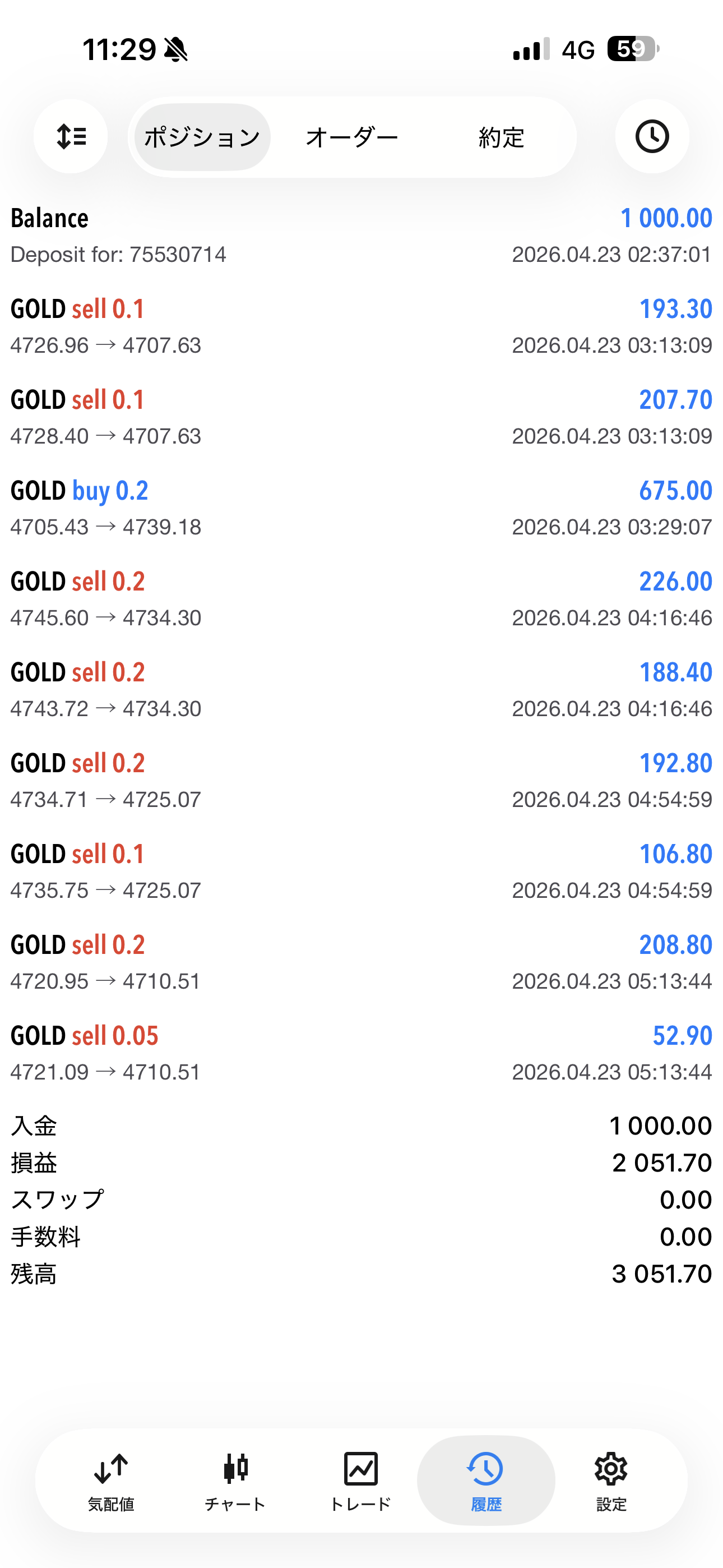723x1568 pixels.
Task: Tap the trade with 207.70 profit
Action: [x=361, y=418]
